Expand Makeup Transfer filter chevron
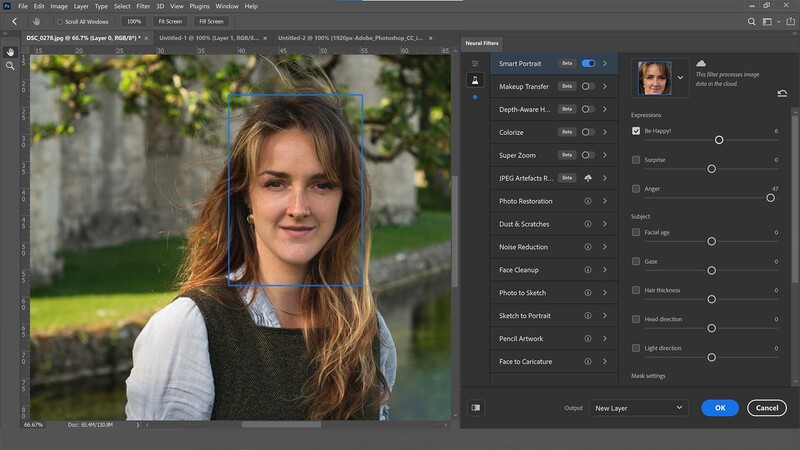Screen dimensions: 800x450 (x=605, y=86)
